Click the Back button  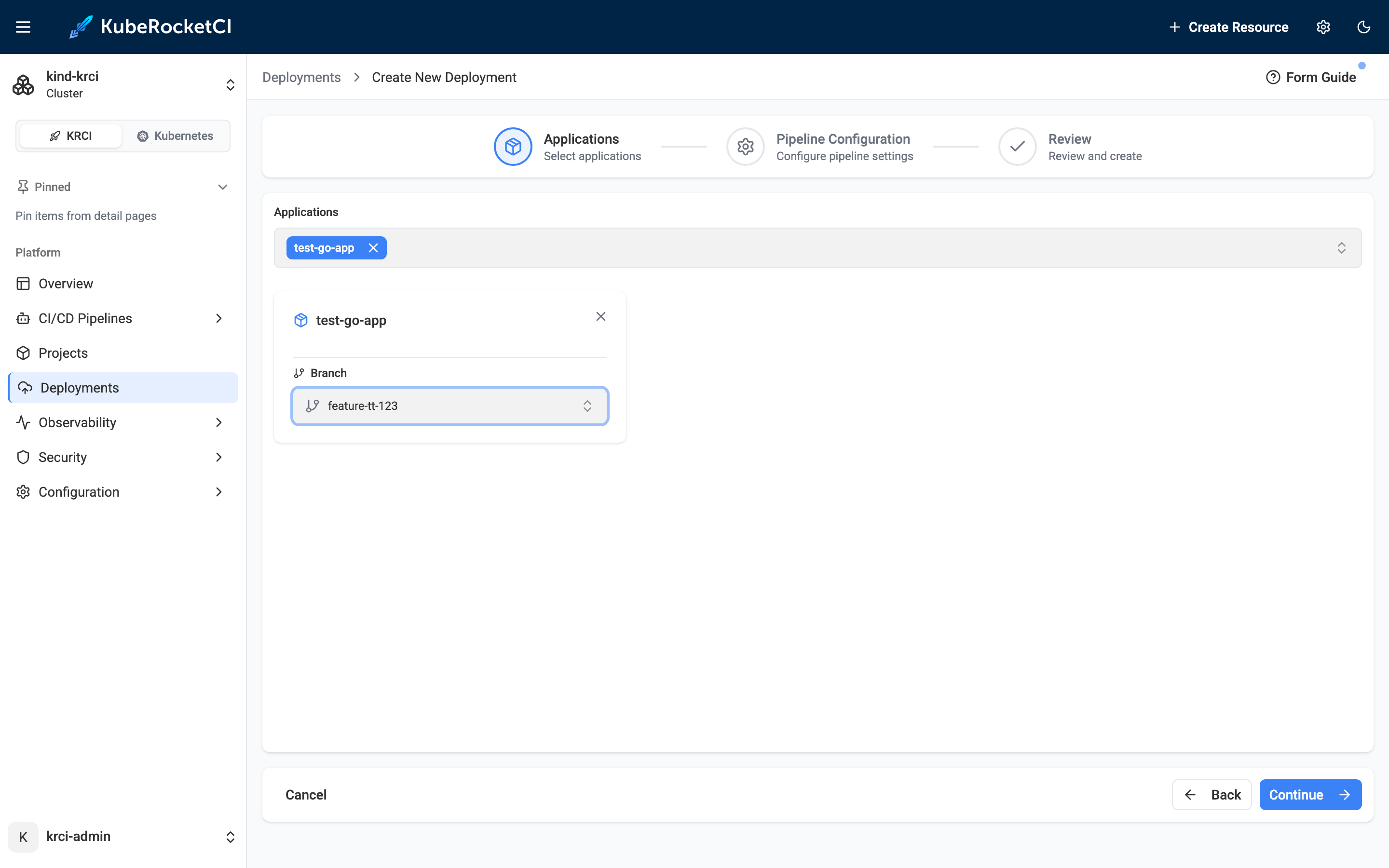pos(1212,795)
